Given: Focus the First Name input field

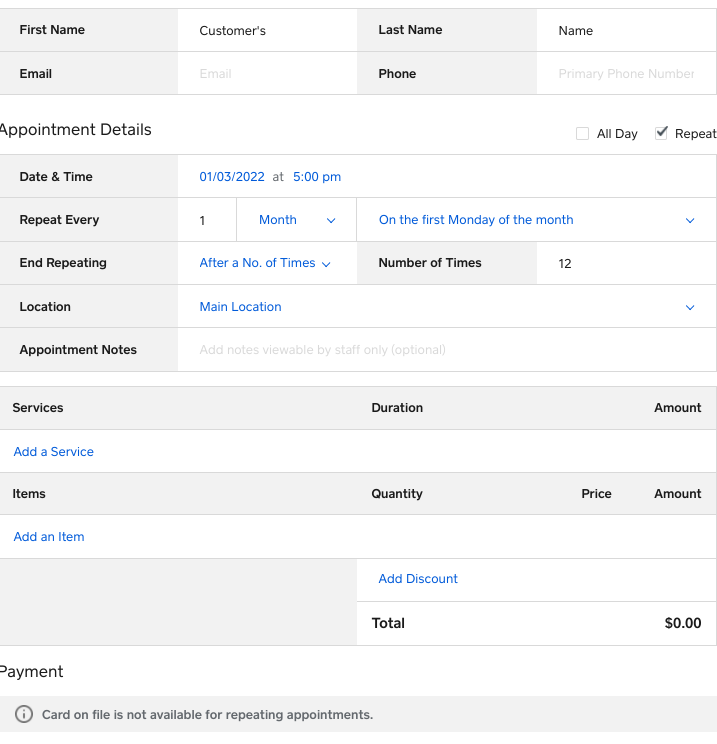Looking at the screenshot, I should click(267, 31).
